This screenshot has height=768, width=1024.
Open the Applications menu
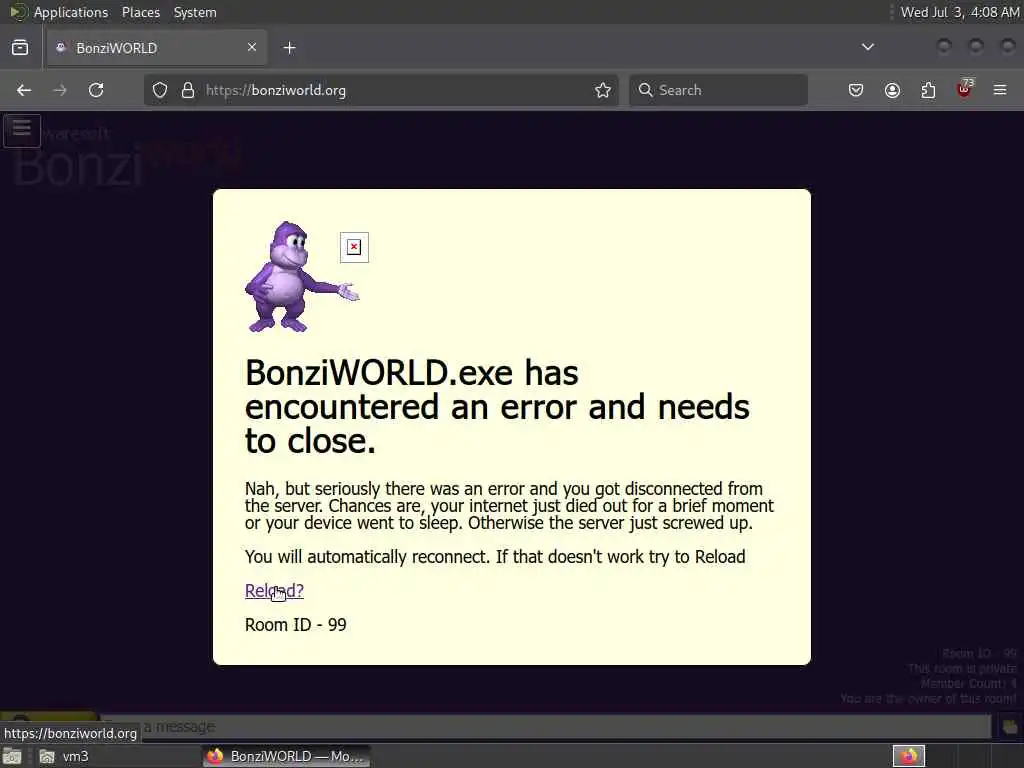(x=71, y=12)
